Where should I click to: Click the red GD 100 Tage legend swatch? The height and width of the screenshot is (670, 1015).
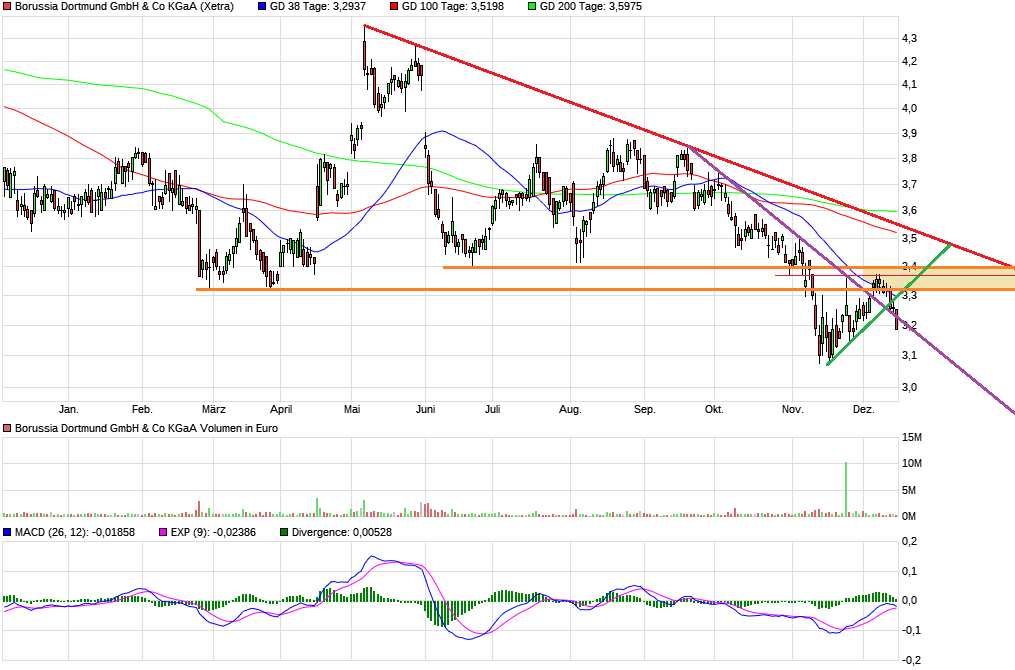click(394, 6)
